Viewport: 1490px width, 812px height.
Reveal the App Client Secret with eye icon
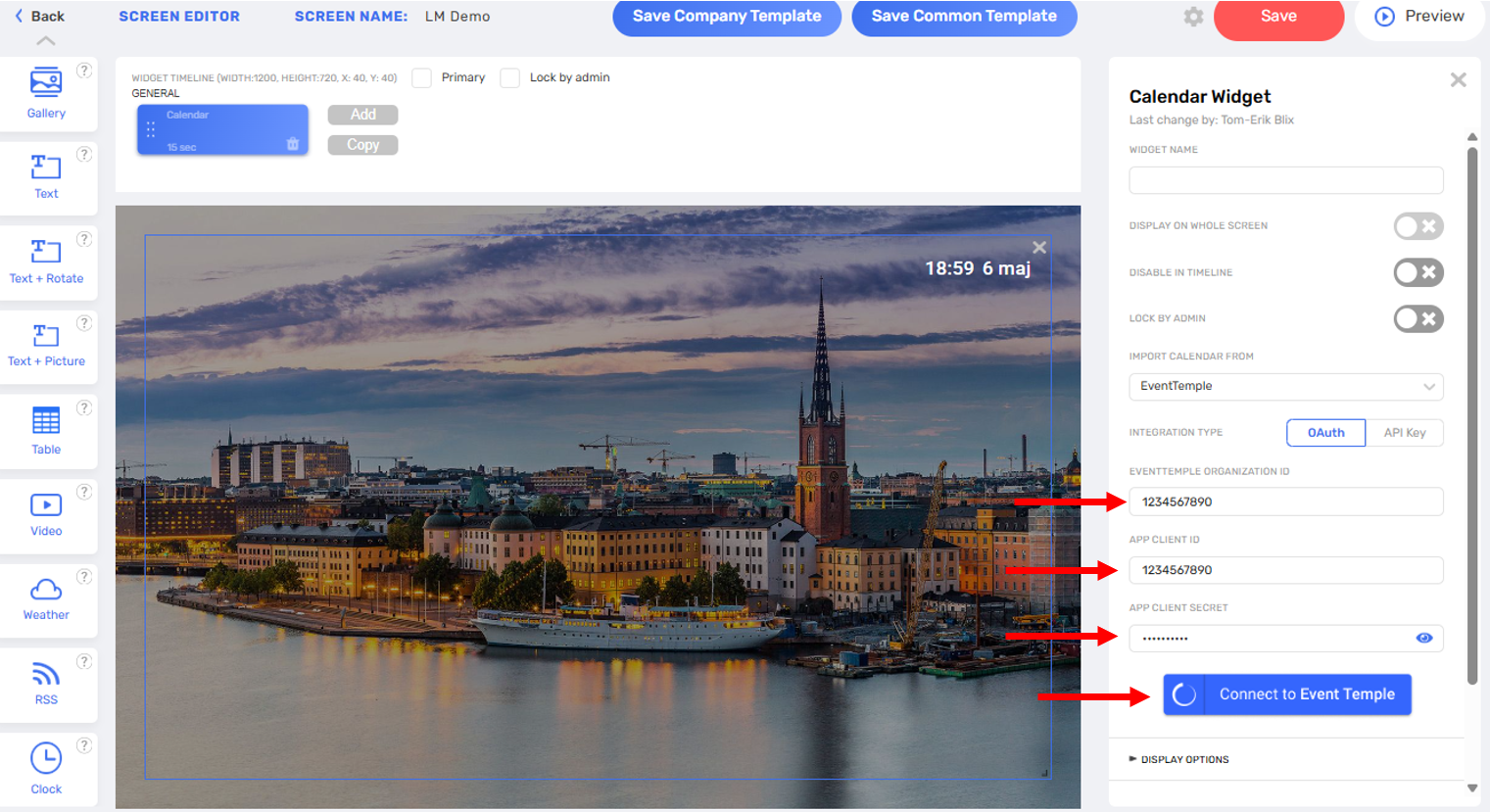[1424, 638]
